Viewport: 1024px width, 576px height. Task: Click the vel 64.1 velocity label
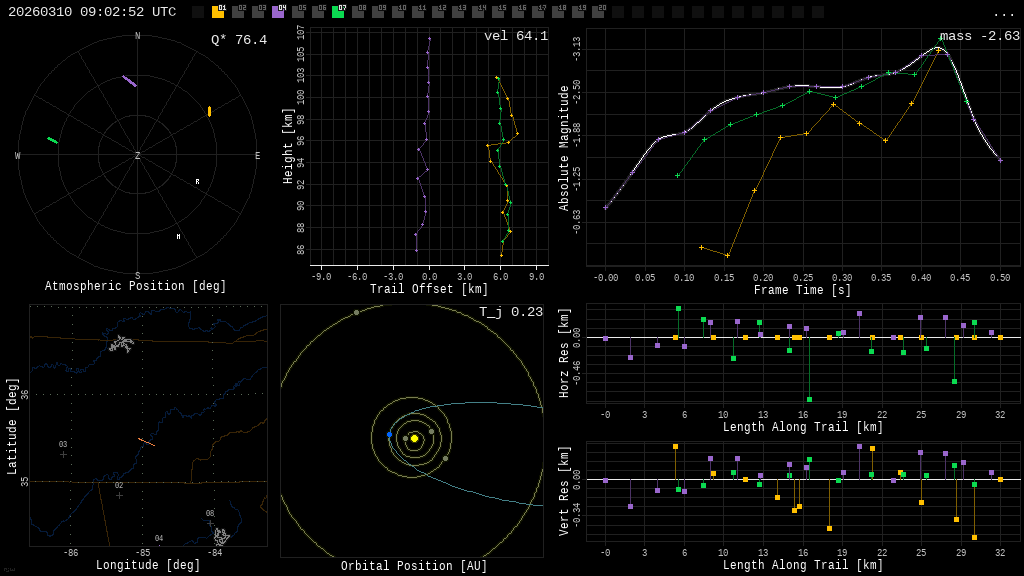pos(516,36)
